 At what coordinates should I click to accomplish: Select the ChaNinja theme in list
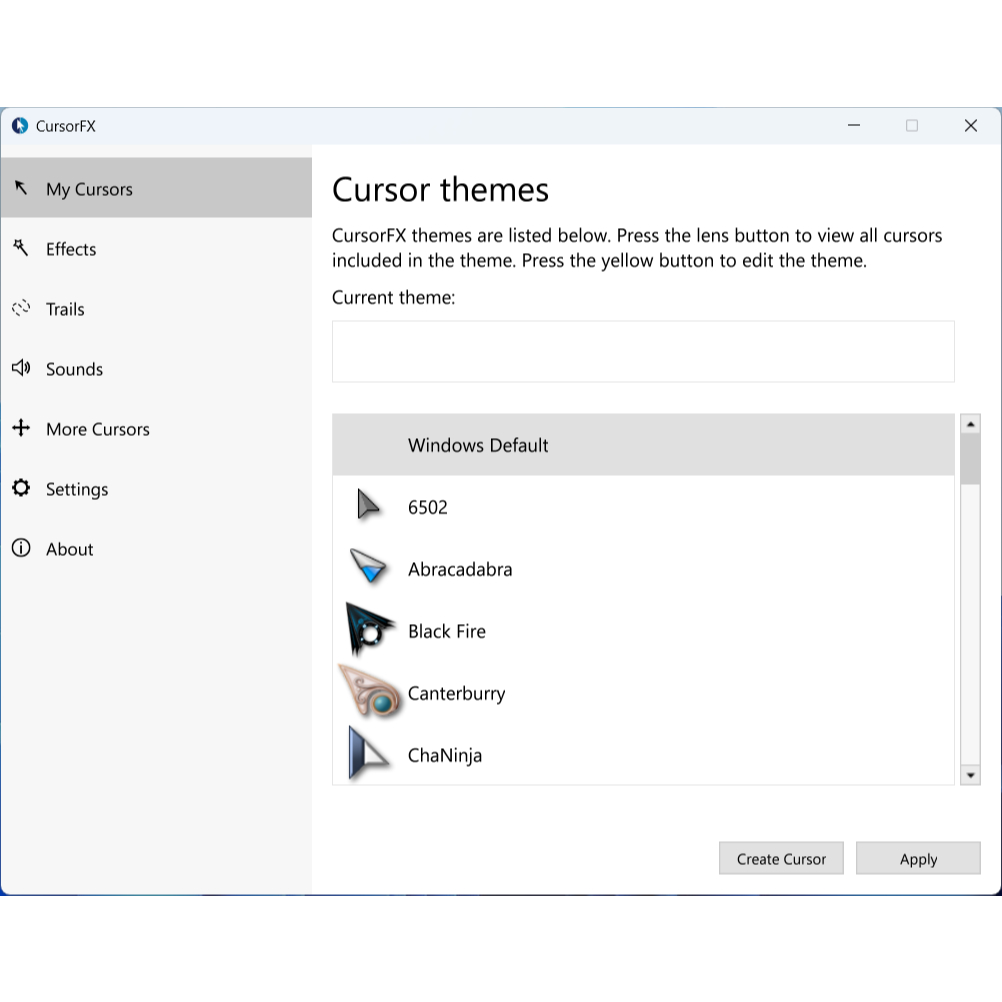[445, 755]
